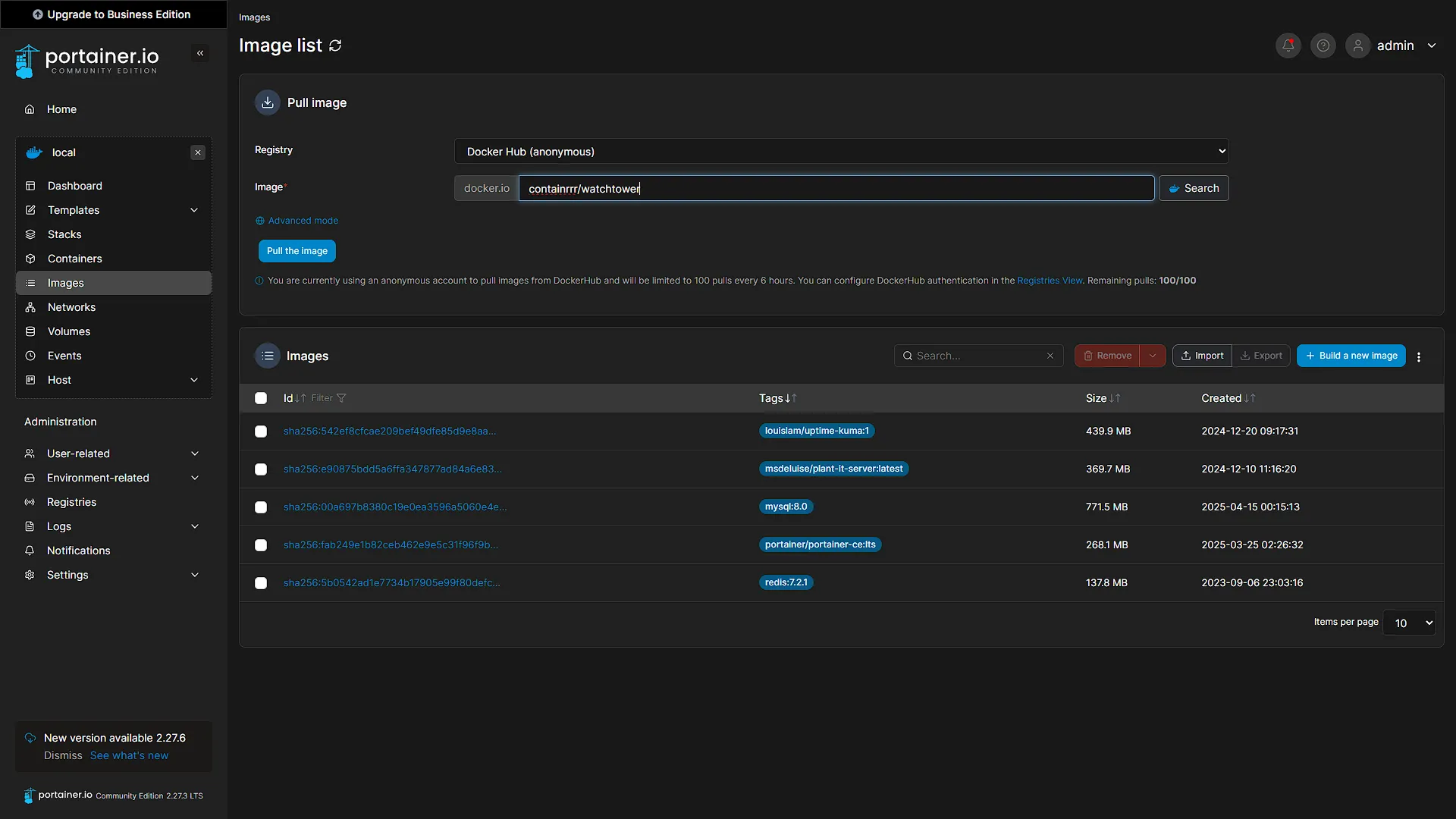Expand the Environment-related section chevron
Screen dimensions: 1456x819
pyautogui.click(x=194, y=478)
